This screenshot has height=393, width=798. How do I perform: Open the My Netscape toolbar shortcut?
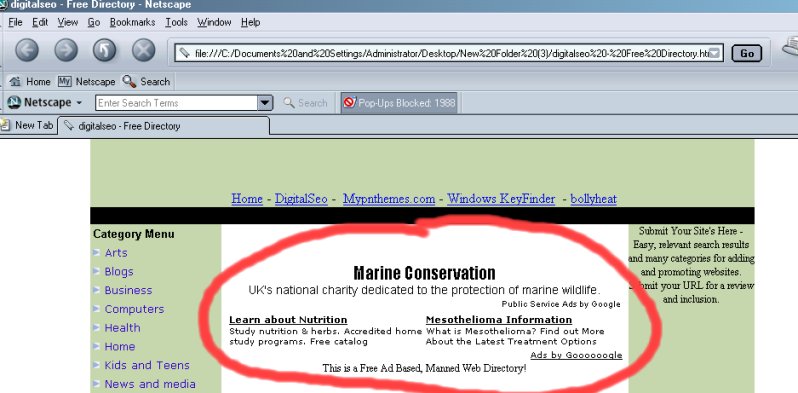(87, 81)
